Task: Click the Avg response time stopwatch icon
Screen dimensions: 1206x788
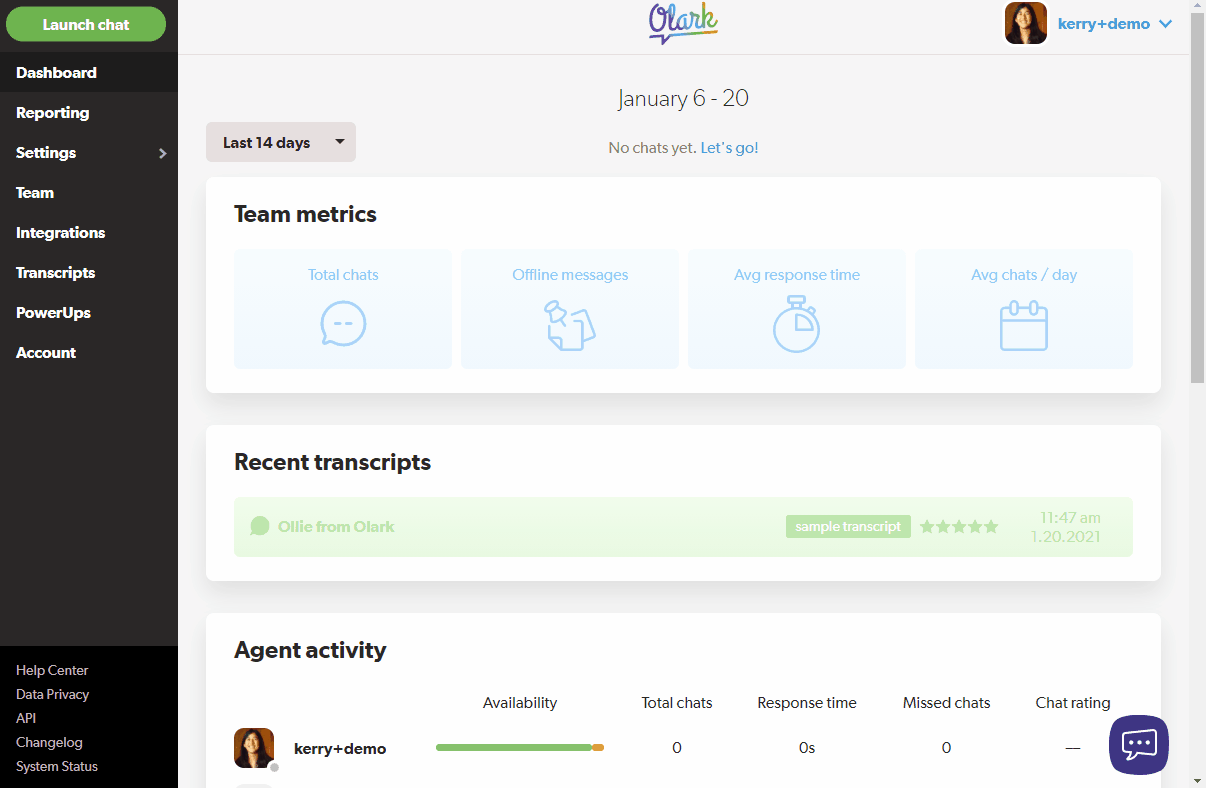Action: 796,324
